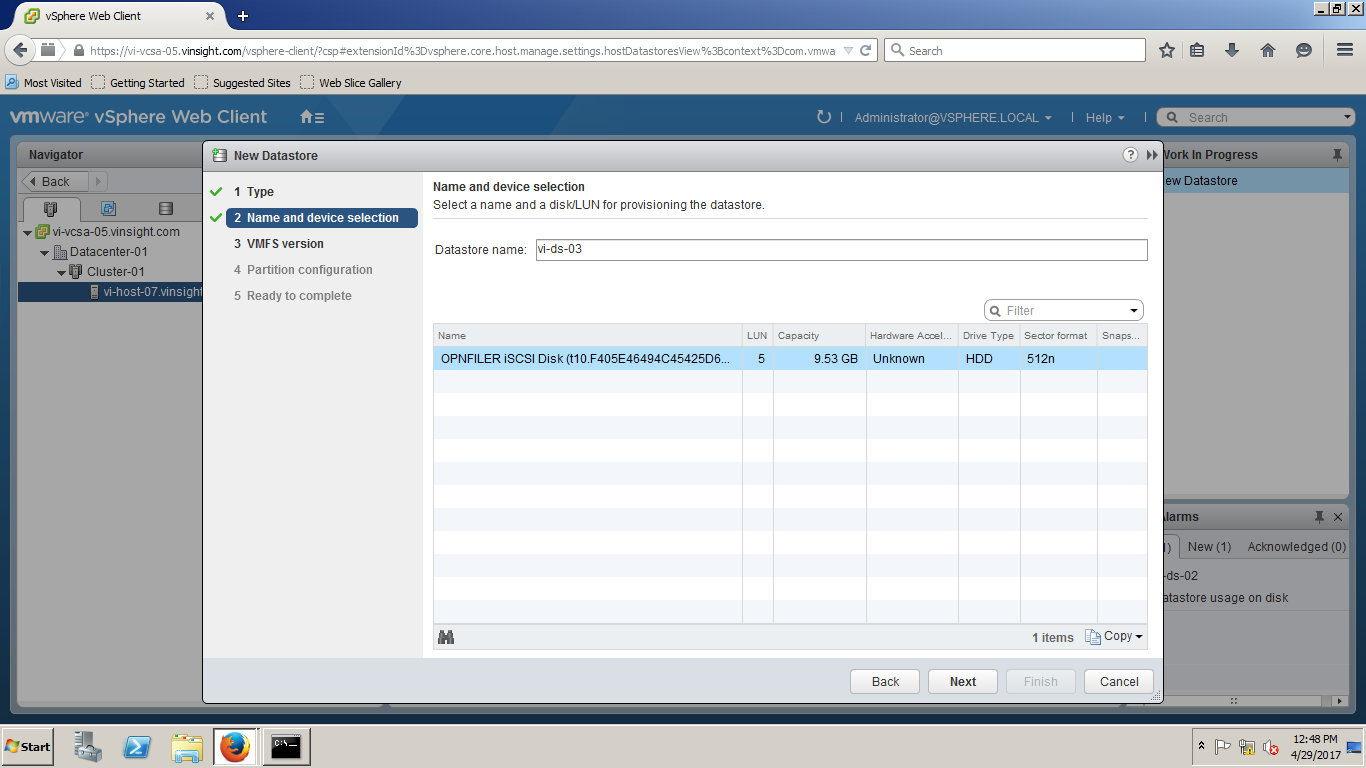The image size is (1366, 768).
Task: Open Firefox bookmarks list icon
Action: coord(1197,50)
